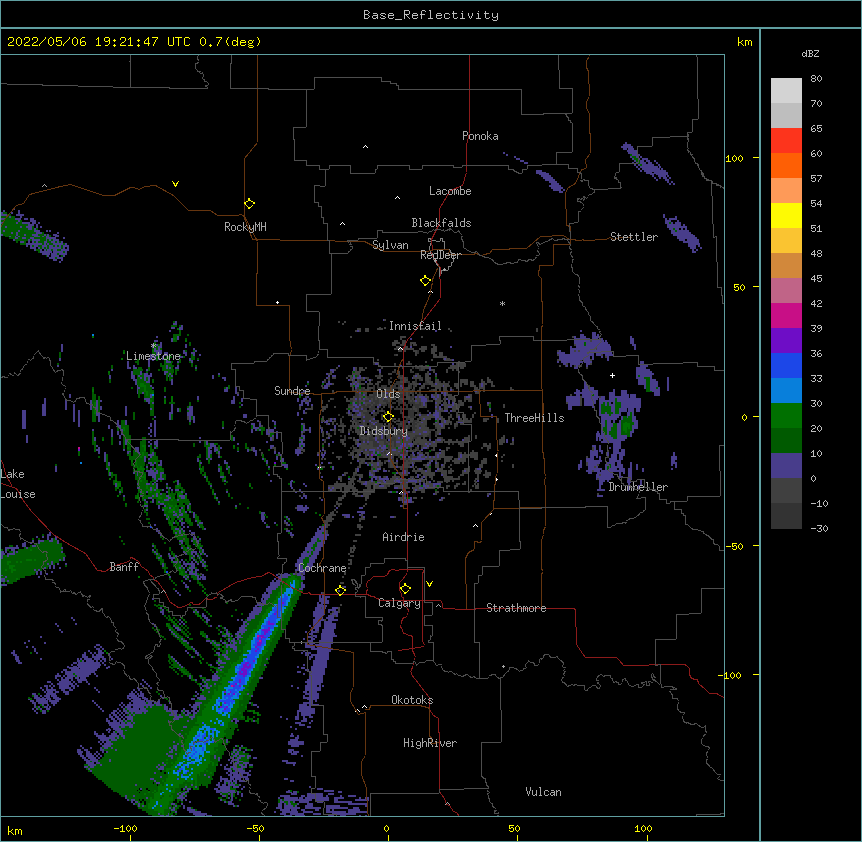Click the dBZ legend heading
Image resolution: width=862 pixels, height=842 pixels.
pyautogui.click(x=810, y=54)
